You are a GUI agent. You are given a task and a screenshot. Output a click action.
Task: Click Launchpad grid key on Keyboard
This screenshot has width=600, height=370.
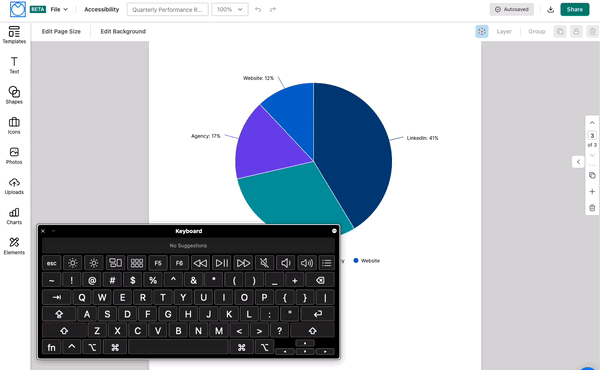tap(137, 263)
